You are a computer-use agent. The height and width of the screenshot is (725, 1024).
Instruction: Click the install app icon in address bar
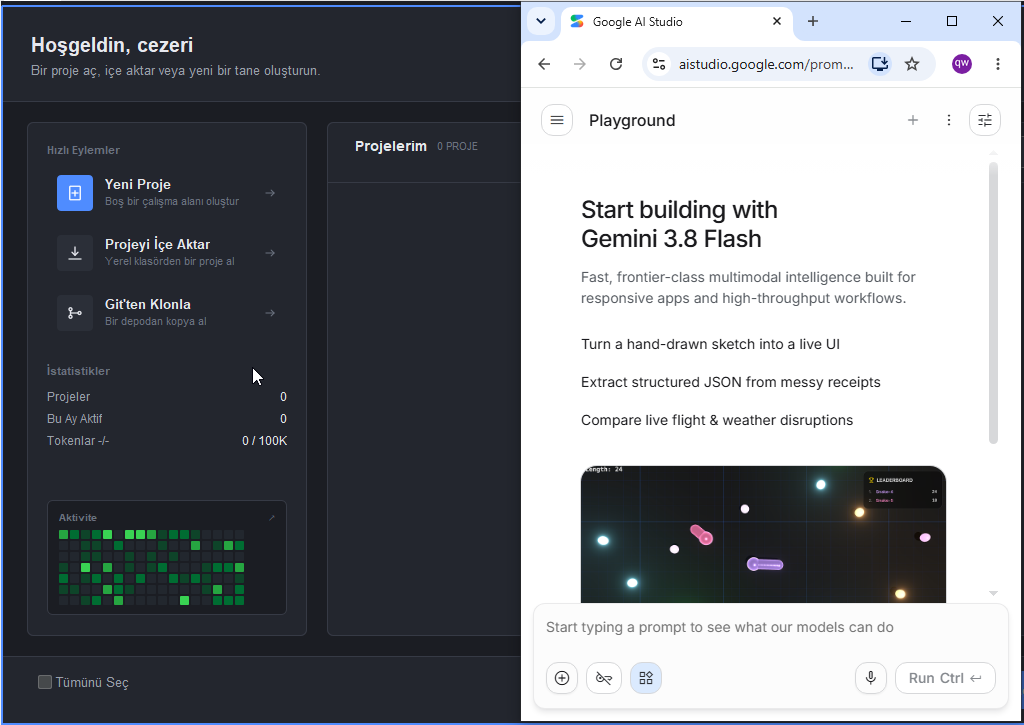(880, 64)
